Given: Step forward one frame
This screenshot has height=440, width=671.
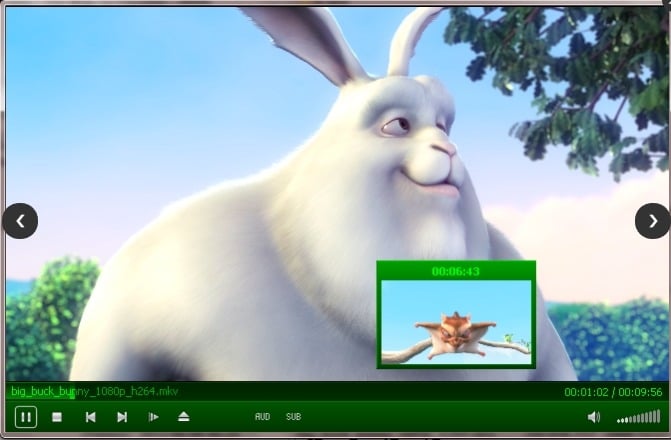Looking at the screenshot, I should (153, 417).
